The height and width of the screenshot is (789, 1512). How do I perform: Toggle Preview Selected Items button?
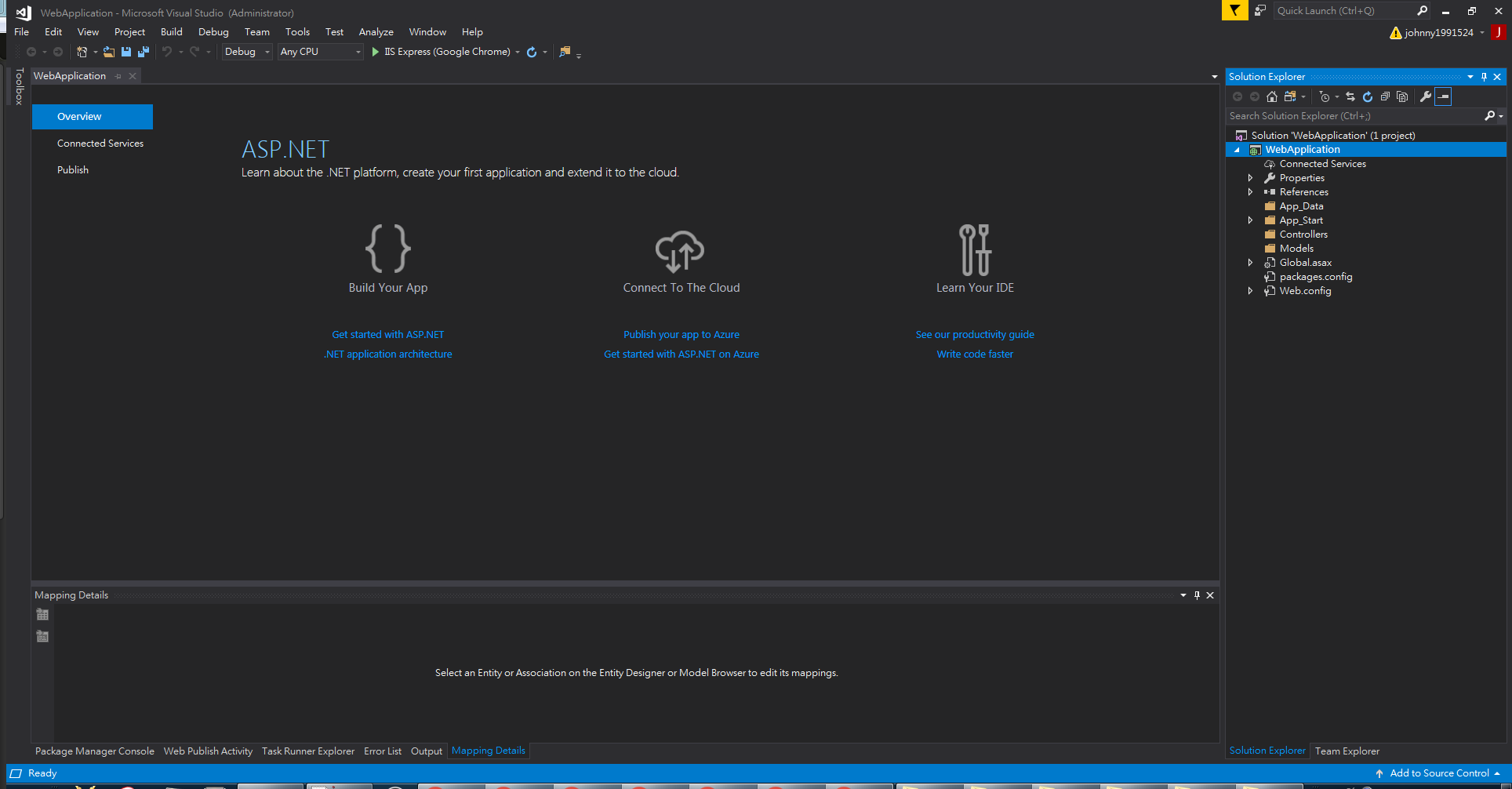pyautogui.click(x=1443, y=96)
